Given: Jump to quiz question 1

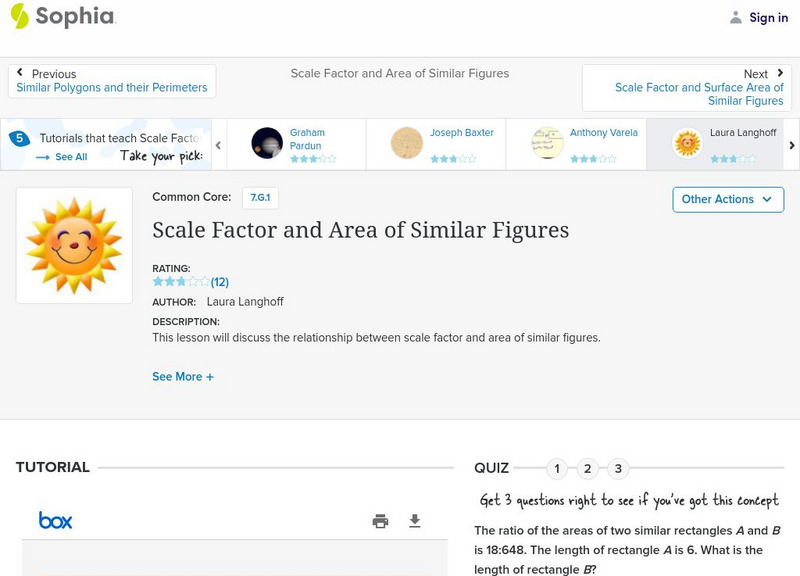Looking at the screenshot, I should coord(557,468).
